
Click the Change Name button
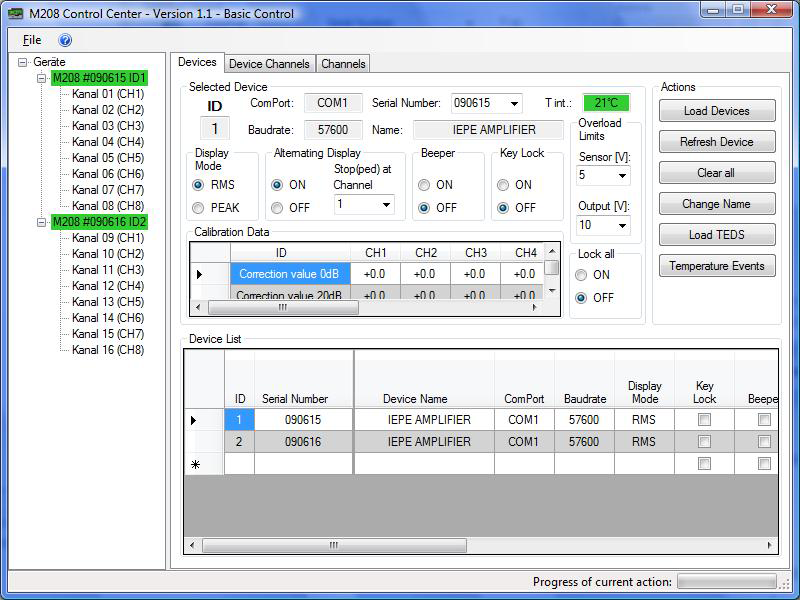(717, 204)
